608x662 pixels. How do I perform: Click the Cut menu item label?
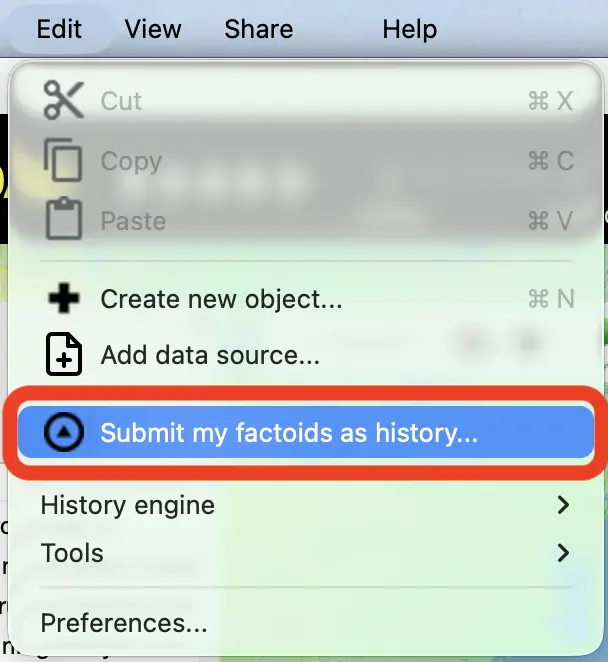point(122,100)
